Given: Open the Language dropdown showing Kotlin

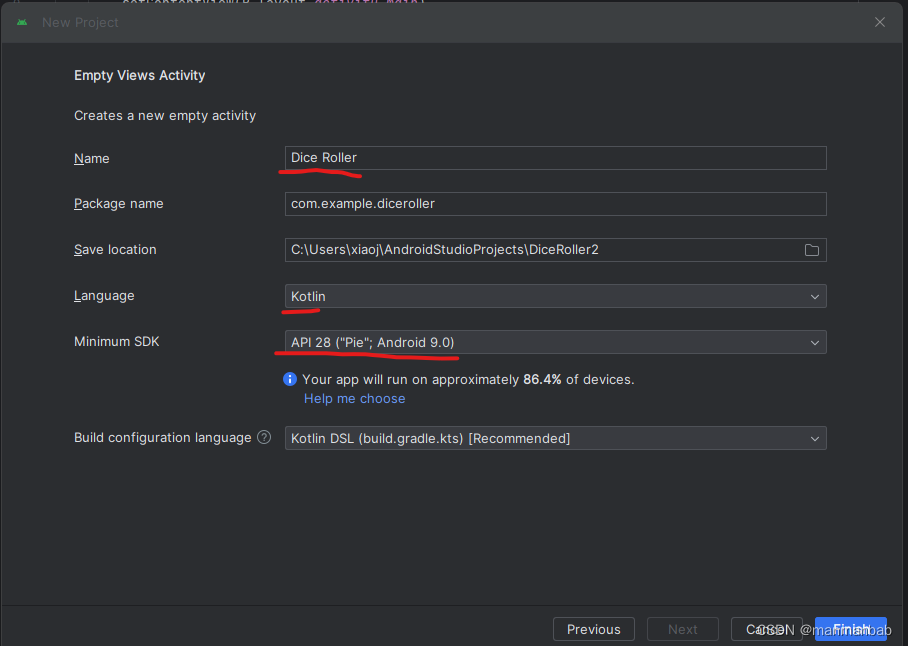Looking at the screenshot, I should (x=555, y=296).
